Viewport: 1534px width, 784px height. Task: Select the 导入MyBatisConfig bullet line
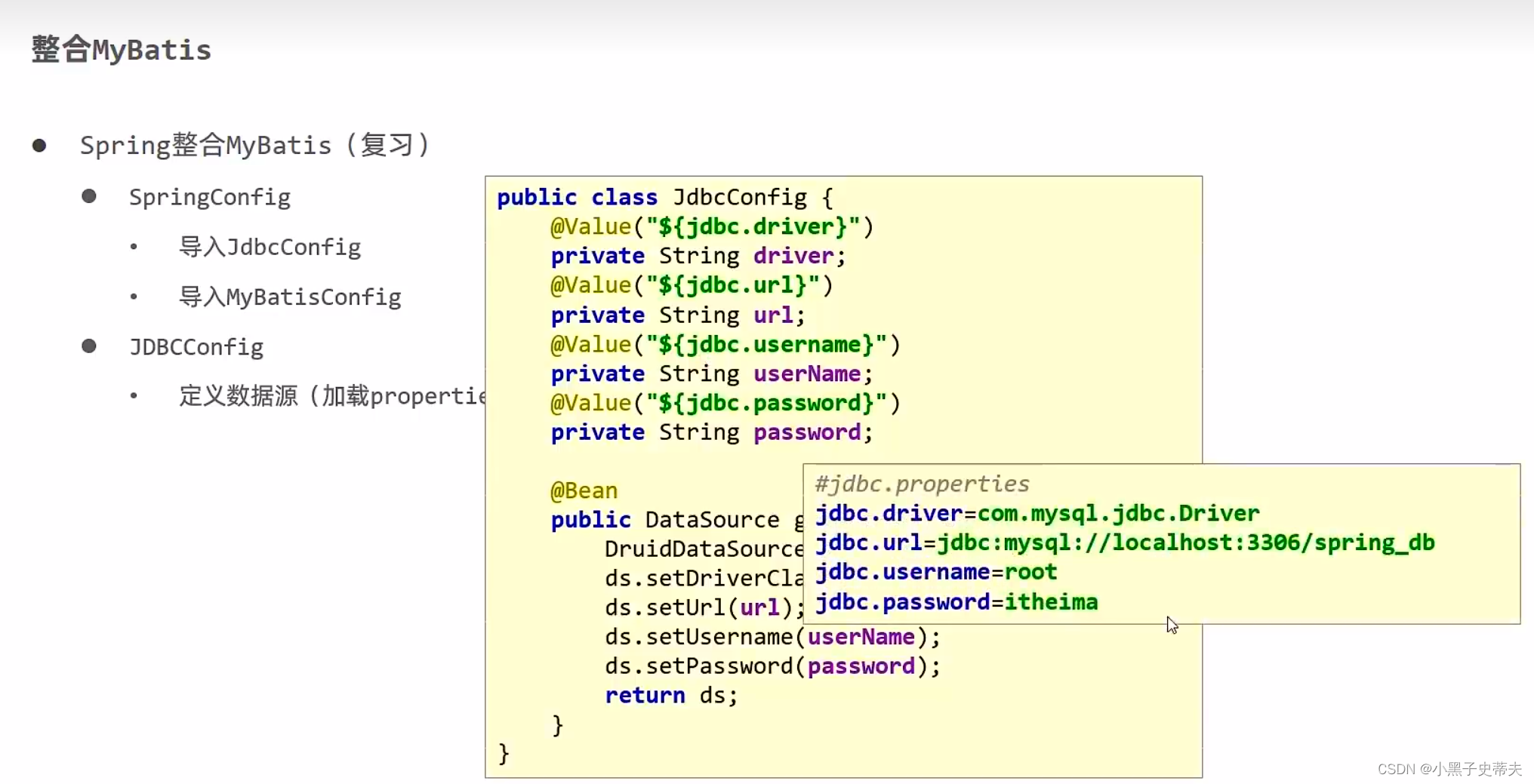click(290, 297)
